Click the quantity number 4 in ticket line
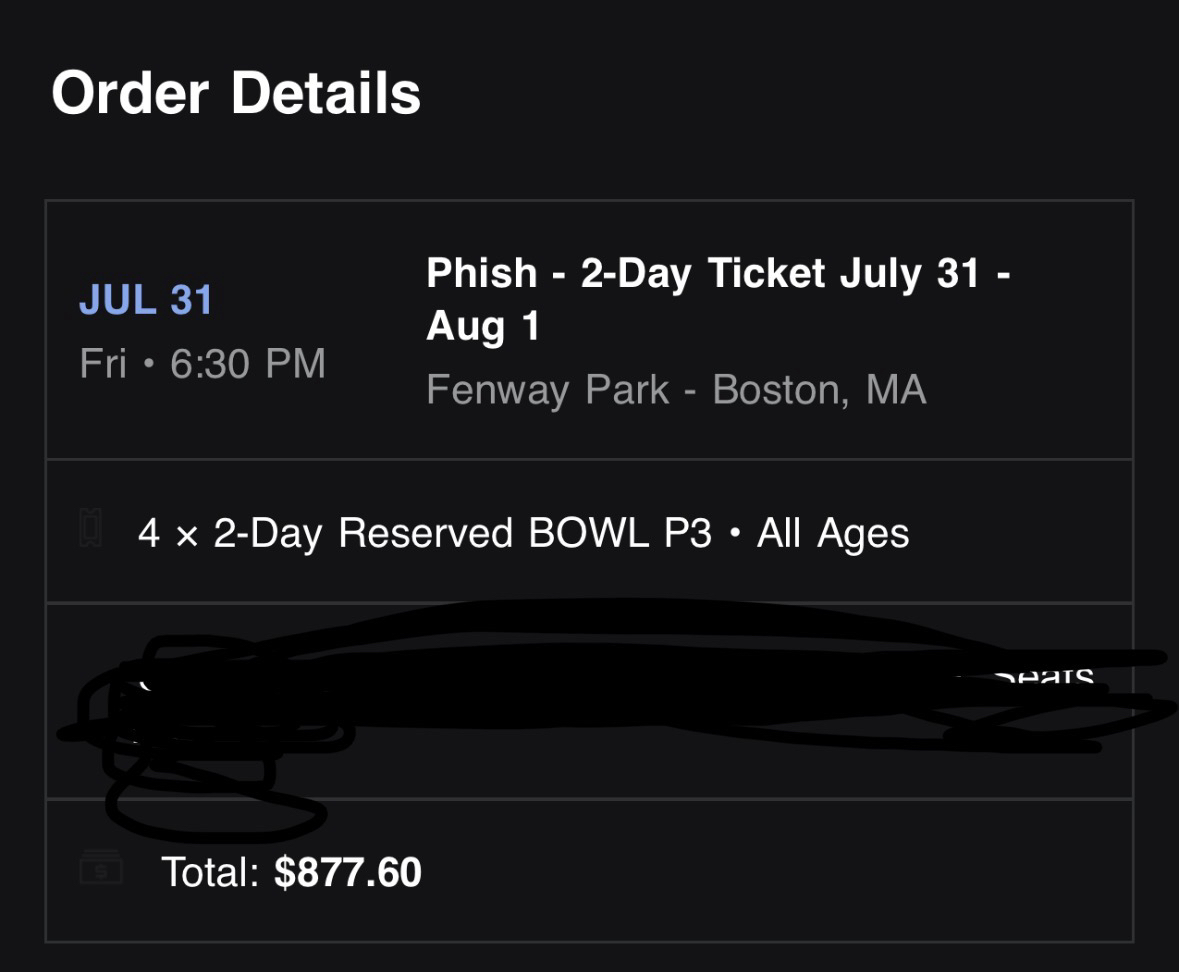The width and height of the screenshot is (1179, 972). 149,533
